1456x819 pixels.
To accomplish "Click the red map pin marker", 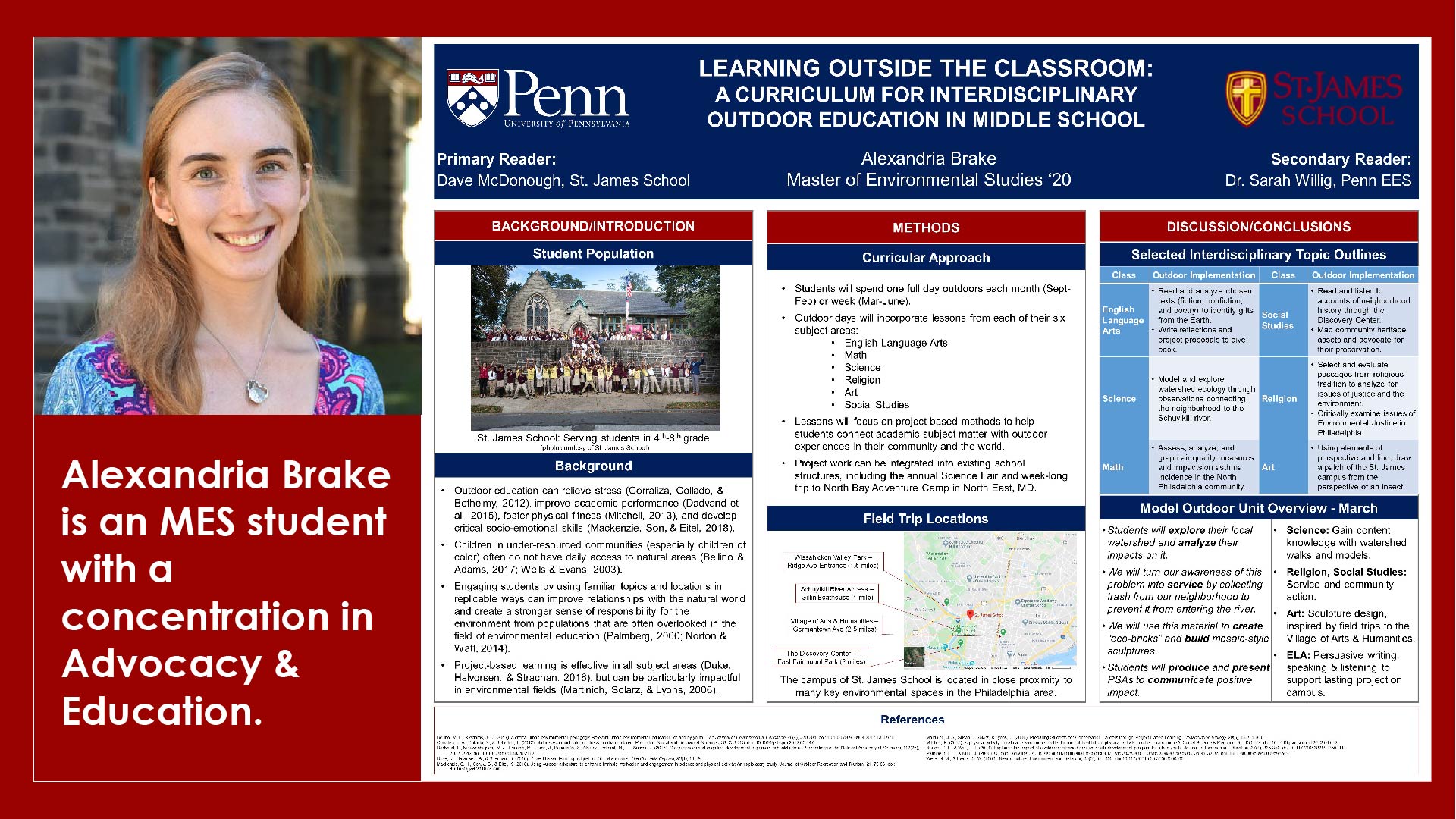I will coord(969,614).
